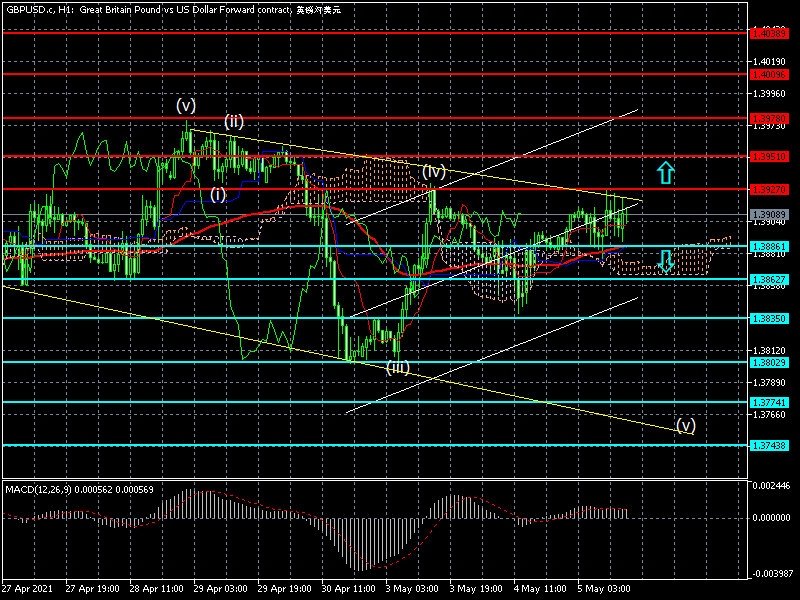Screen dimensions: 800x600
Task: Click the 27 Apr 2021 date label
Action: [27, 589]
